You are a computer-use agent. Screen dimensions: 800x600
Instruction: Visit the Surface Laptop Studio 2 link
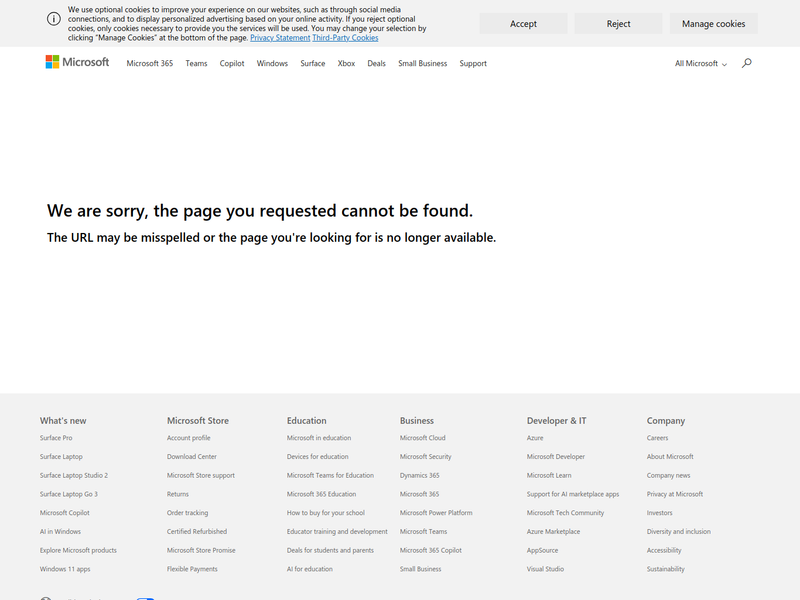[74, 475]
